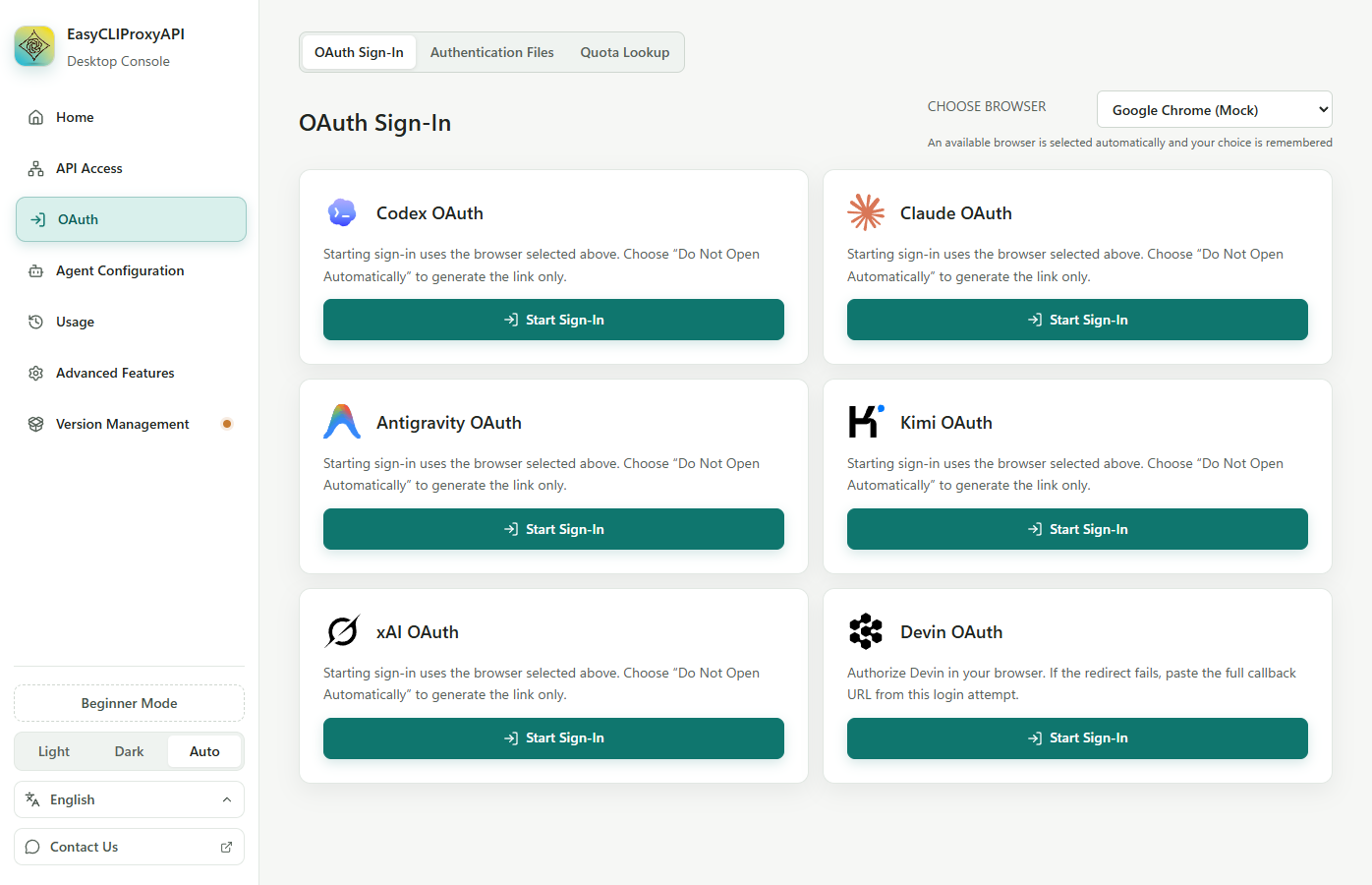Open Agent Configuration page

(131, 270)
